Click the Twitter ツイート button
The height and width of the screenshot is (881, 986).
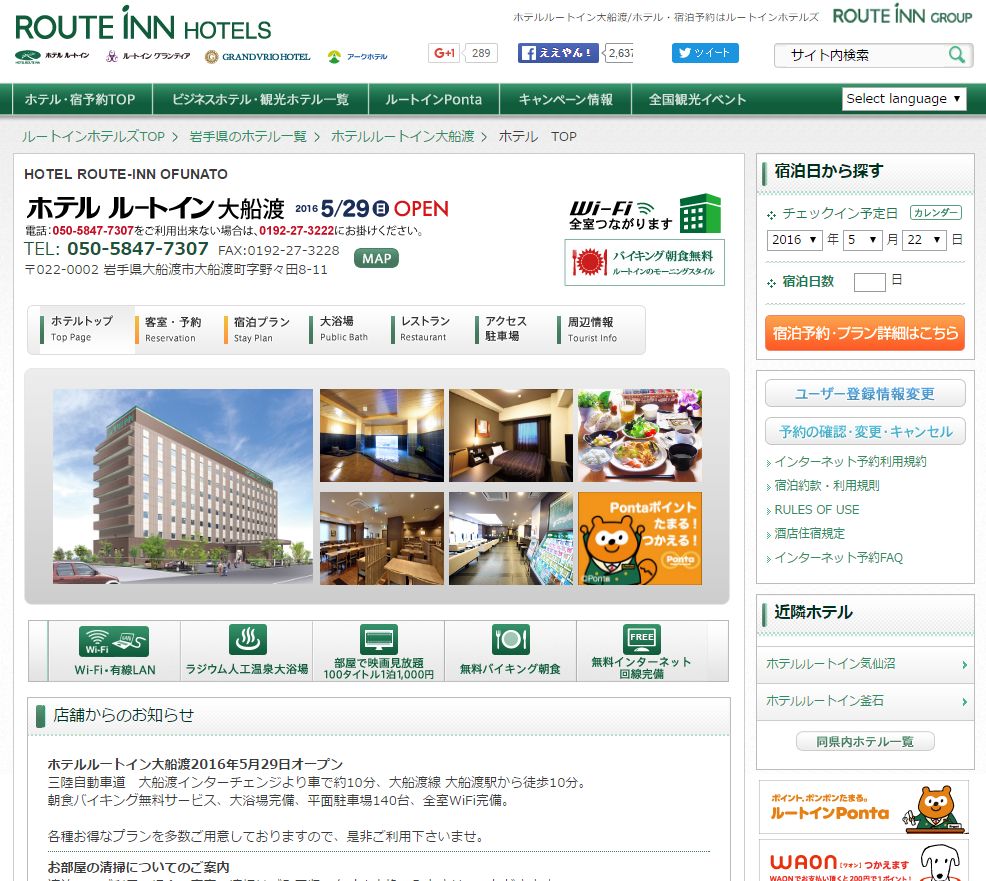point(705,53)
